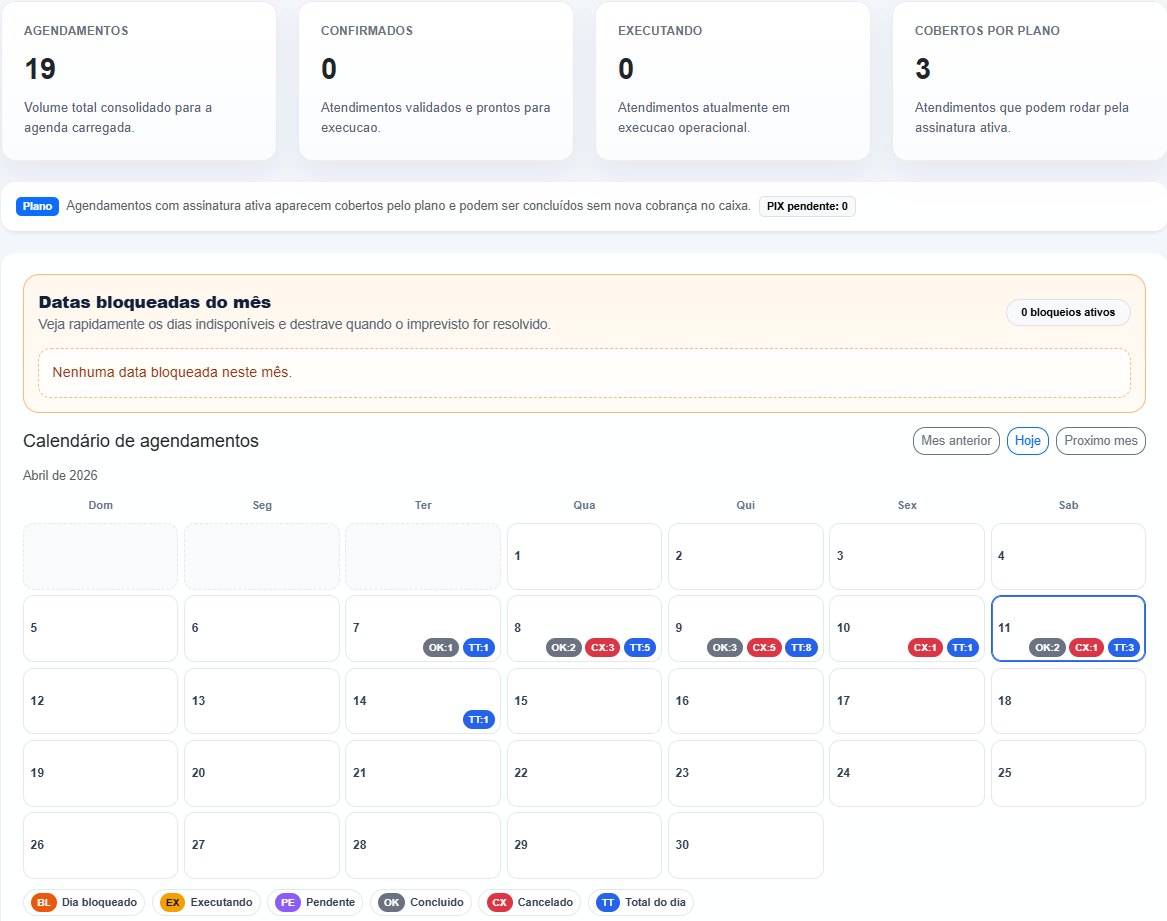Click the PIX pendente: 0 badge
1167x921 pixels.
click(x=806, y=207)
